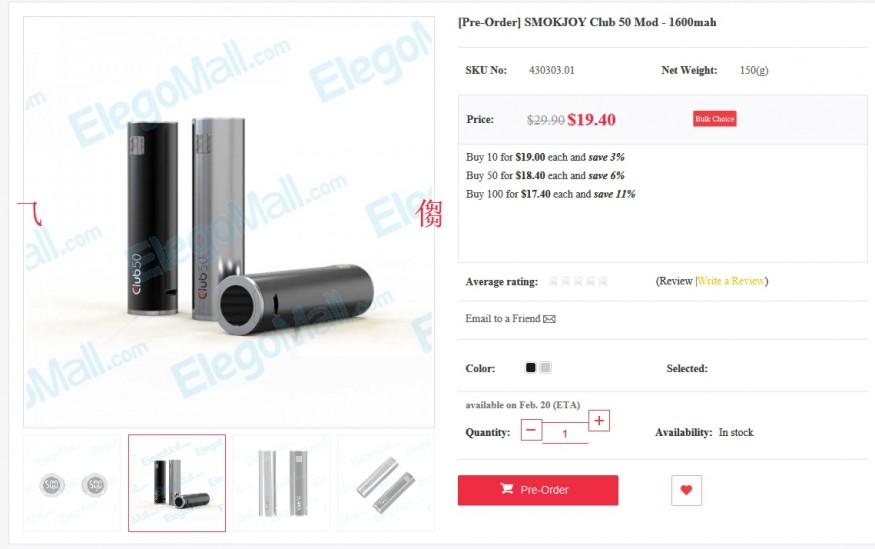Click the Email to a Friend link
Viewport: 875px width, 549px height.
click(503, 319)
